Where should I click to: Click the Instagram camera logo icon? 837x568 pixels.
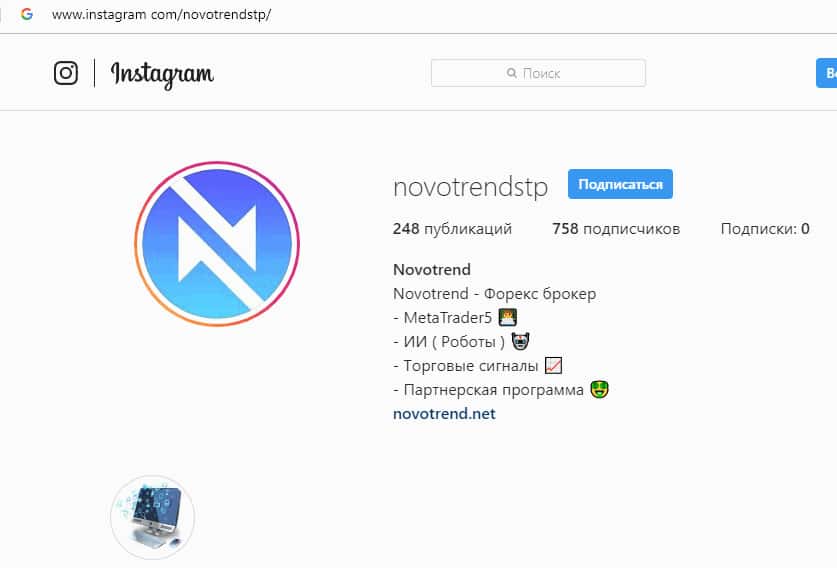[66, 73]
